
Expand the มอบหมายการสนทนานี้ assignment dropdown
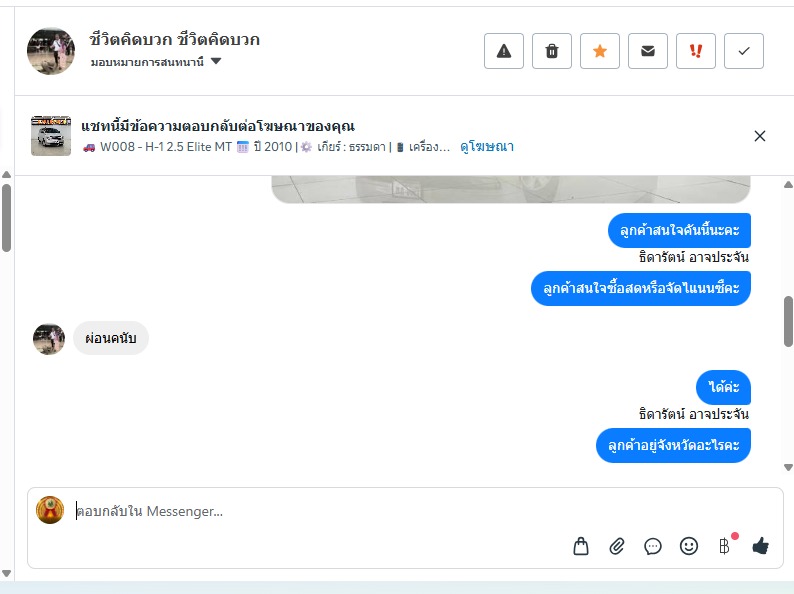(216, 62)
